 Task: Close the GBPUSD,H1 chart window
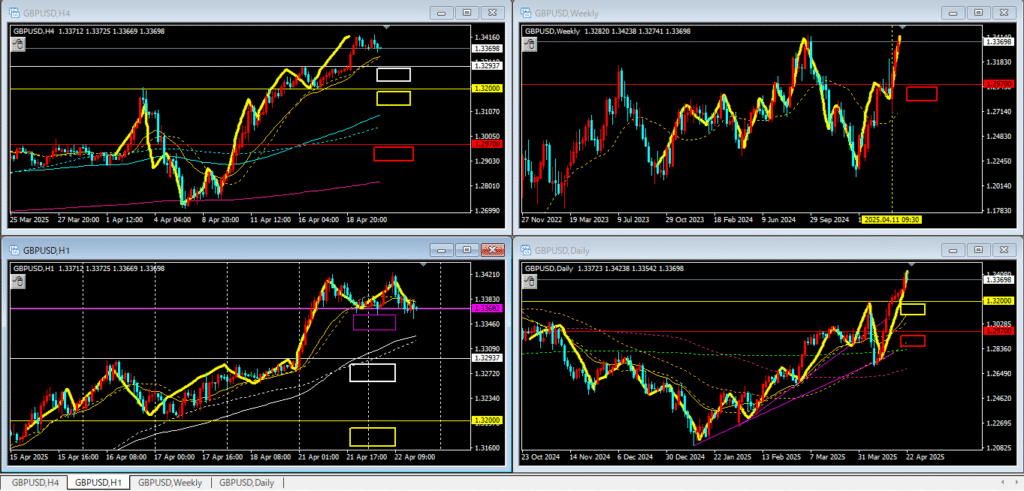point(492,249)
